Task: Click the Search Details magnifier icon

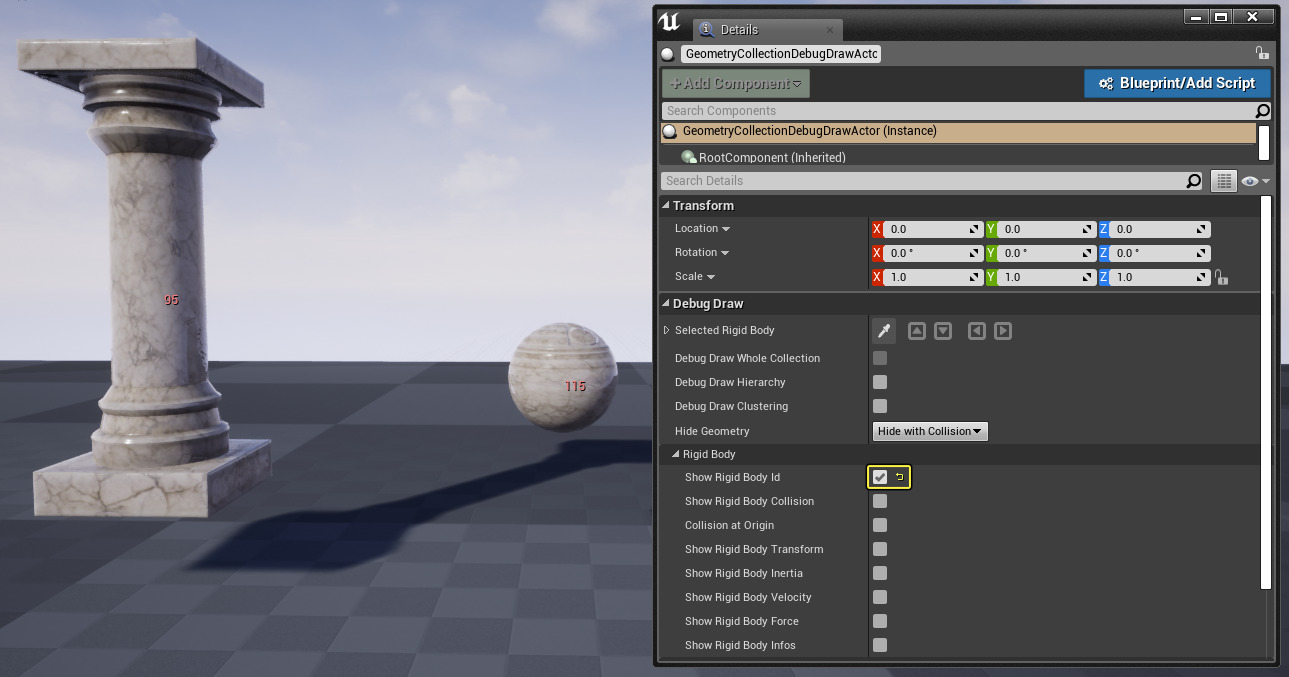Action: coord(1194,180)
